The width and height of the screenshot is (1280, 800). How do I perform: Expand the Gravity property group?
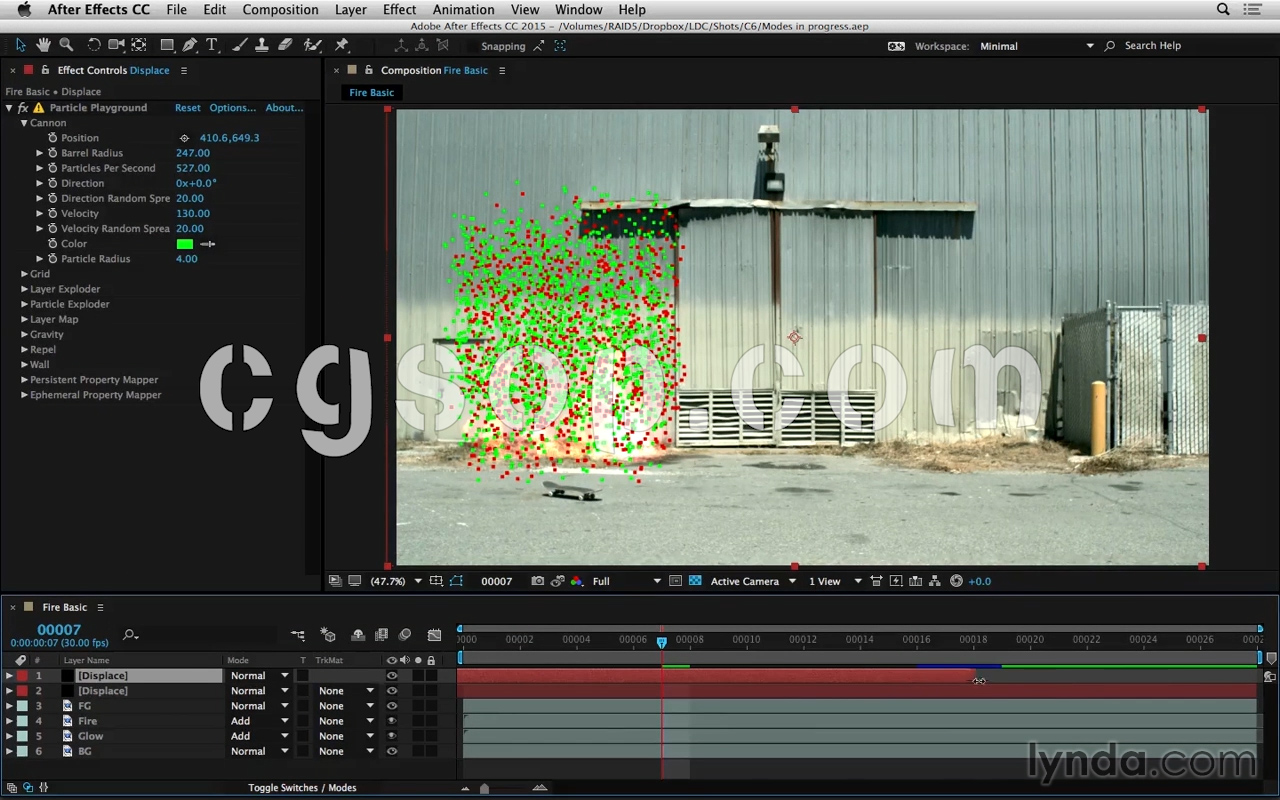click(x=24, y=334)
